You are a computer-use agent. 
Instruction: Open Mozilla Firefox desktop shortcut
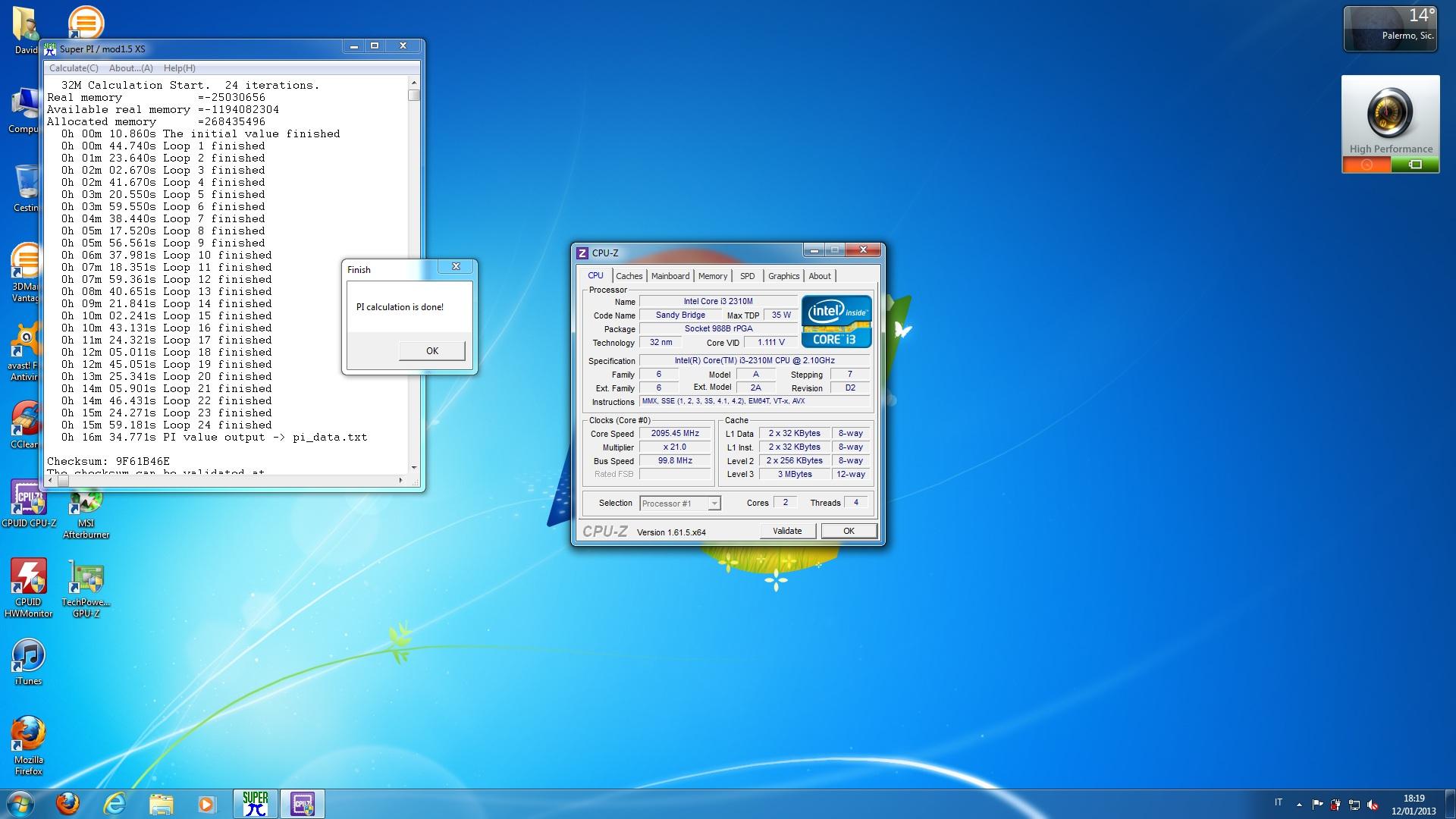click(29, 745)
